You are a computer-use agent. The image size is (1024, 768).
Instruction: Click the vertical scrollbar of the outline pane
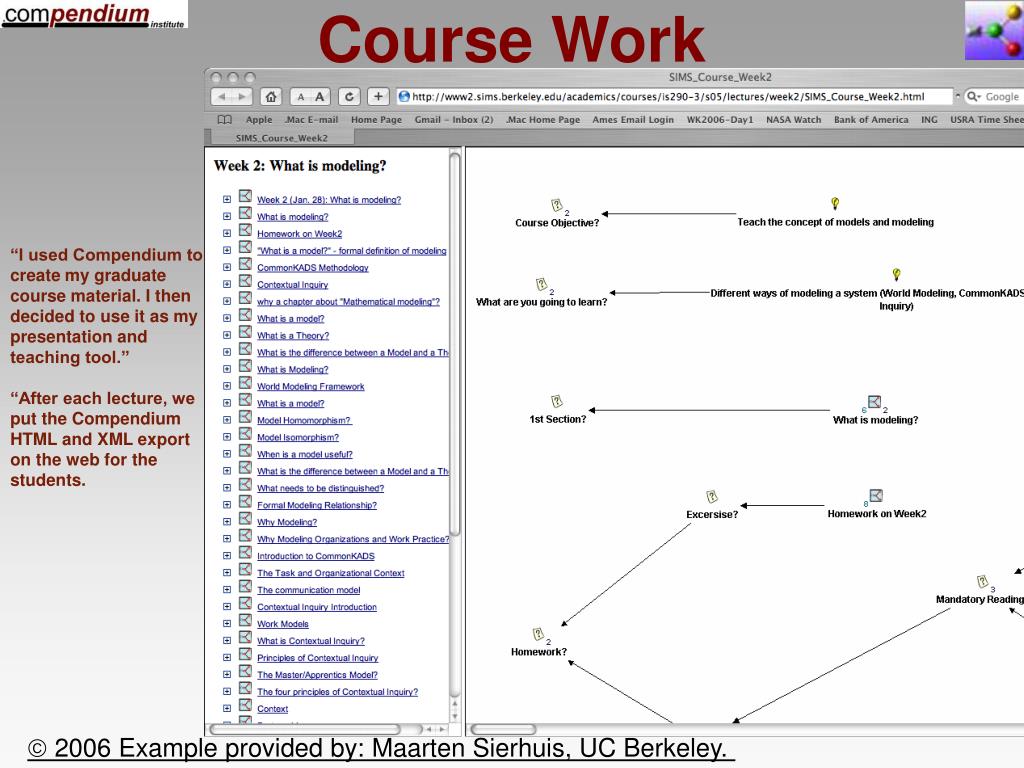pos(455,343)
